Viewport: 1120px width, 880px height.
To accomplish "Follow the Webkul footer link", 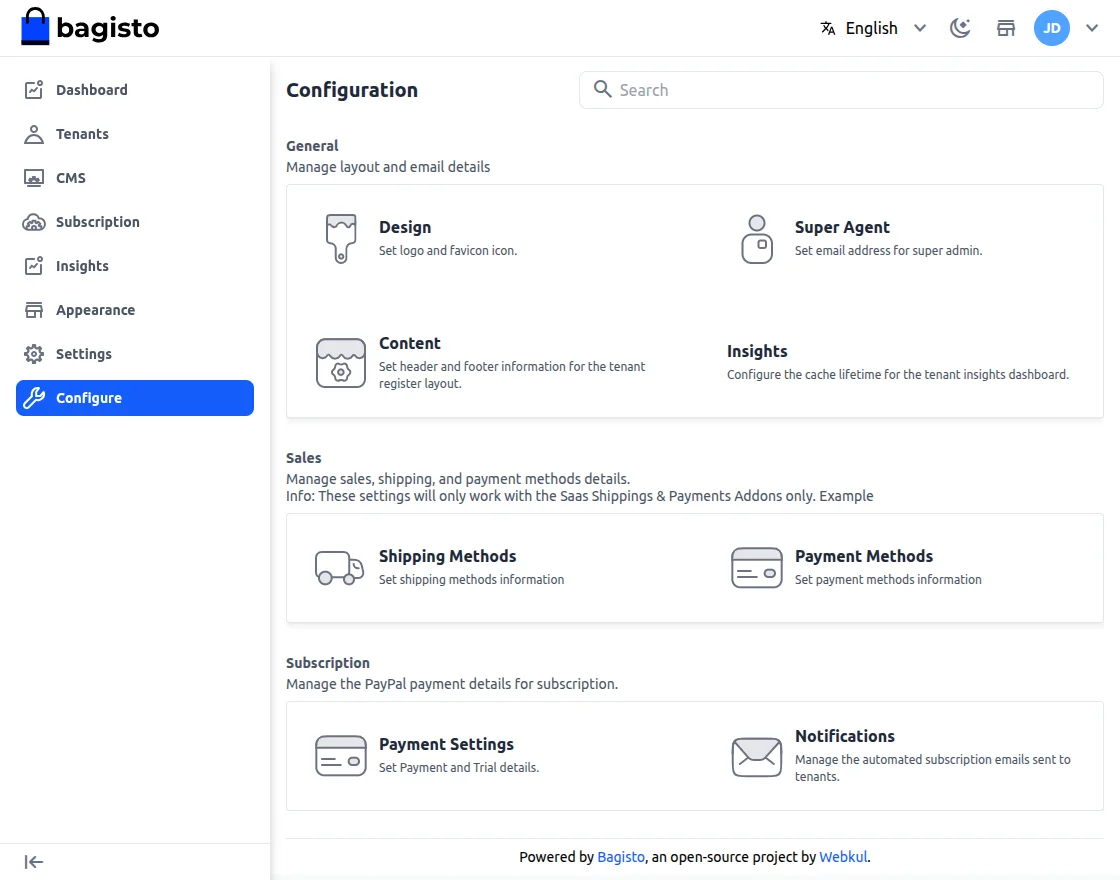I will 843,856.
